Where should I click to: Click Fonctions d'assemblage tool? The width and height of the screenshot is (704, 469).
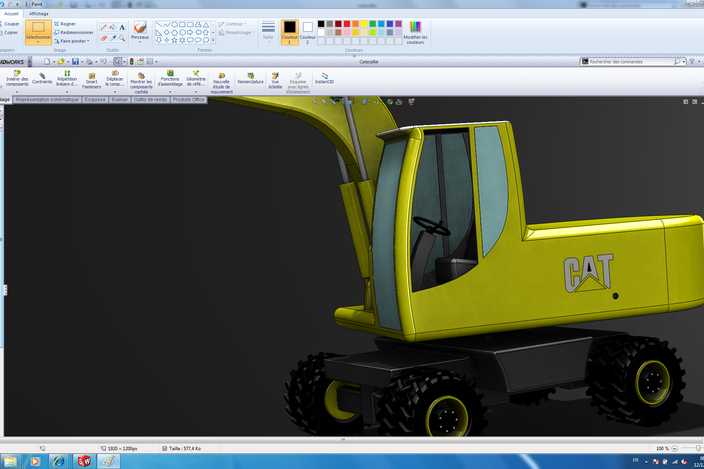[x=171, y=78]
